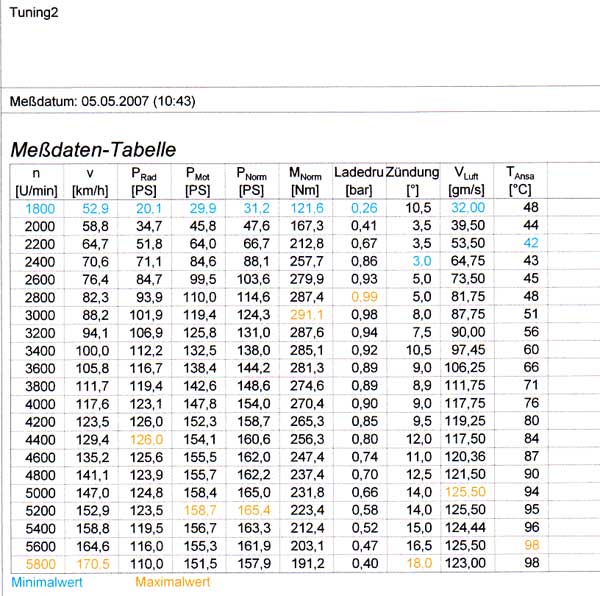Image resolution: width=600 pixels, height=596 pixels.
Task: Click the 'v [km/h]' column header
Action: click(x=90, y=182)
